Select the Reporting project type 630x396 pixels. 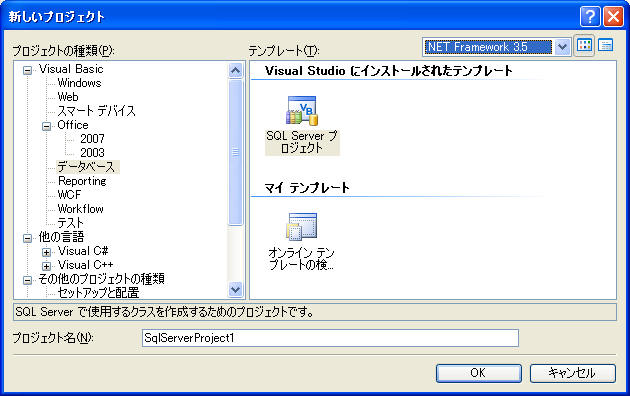tap(82, 181)
